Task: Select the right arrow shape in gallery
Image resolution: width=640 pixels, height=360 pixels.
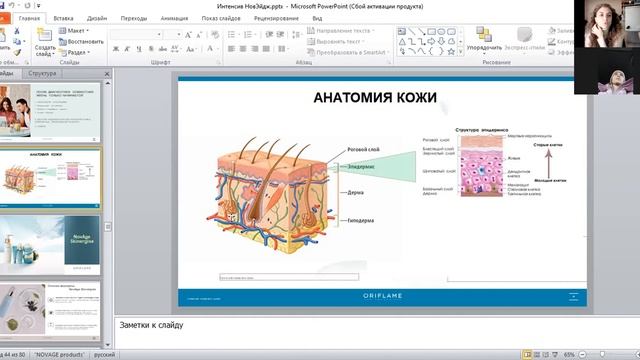Action: click(431, 42)
